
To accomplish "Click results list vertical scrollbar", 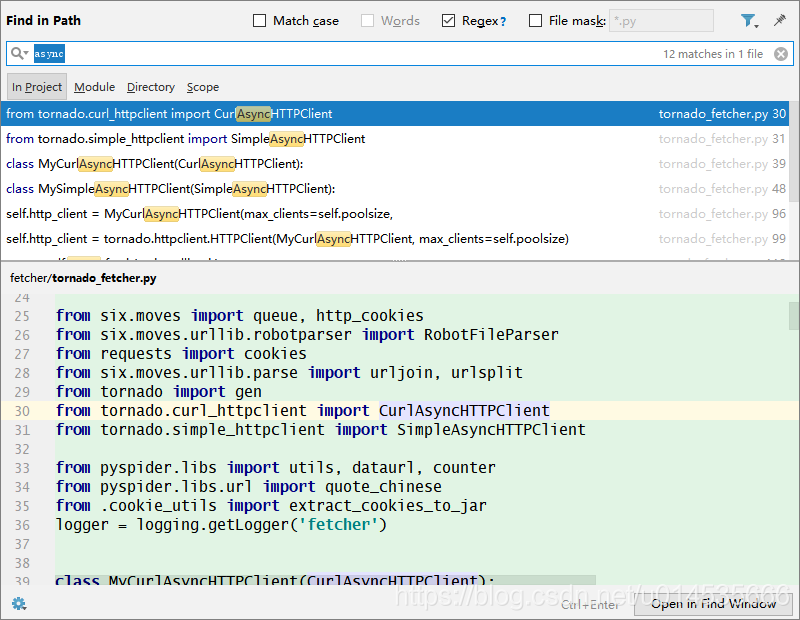I will click(794, 153).
